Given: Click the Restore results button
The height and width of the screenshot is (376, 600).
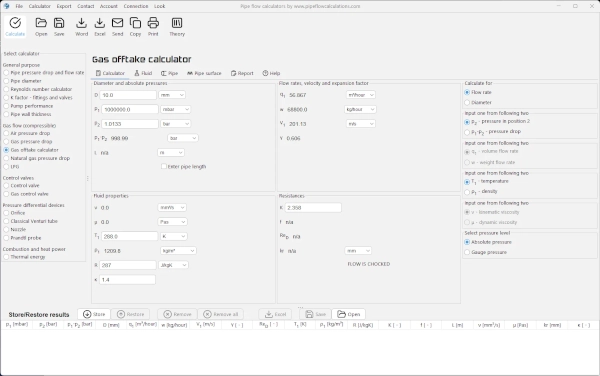Looking at the screenshot, I should [130, 314].
